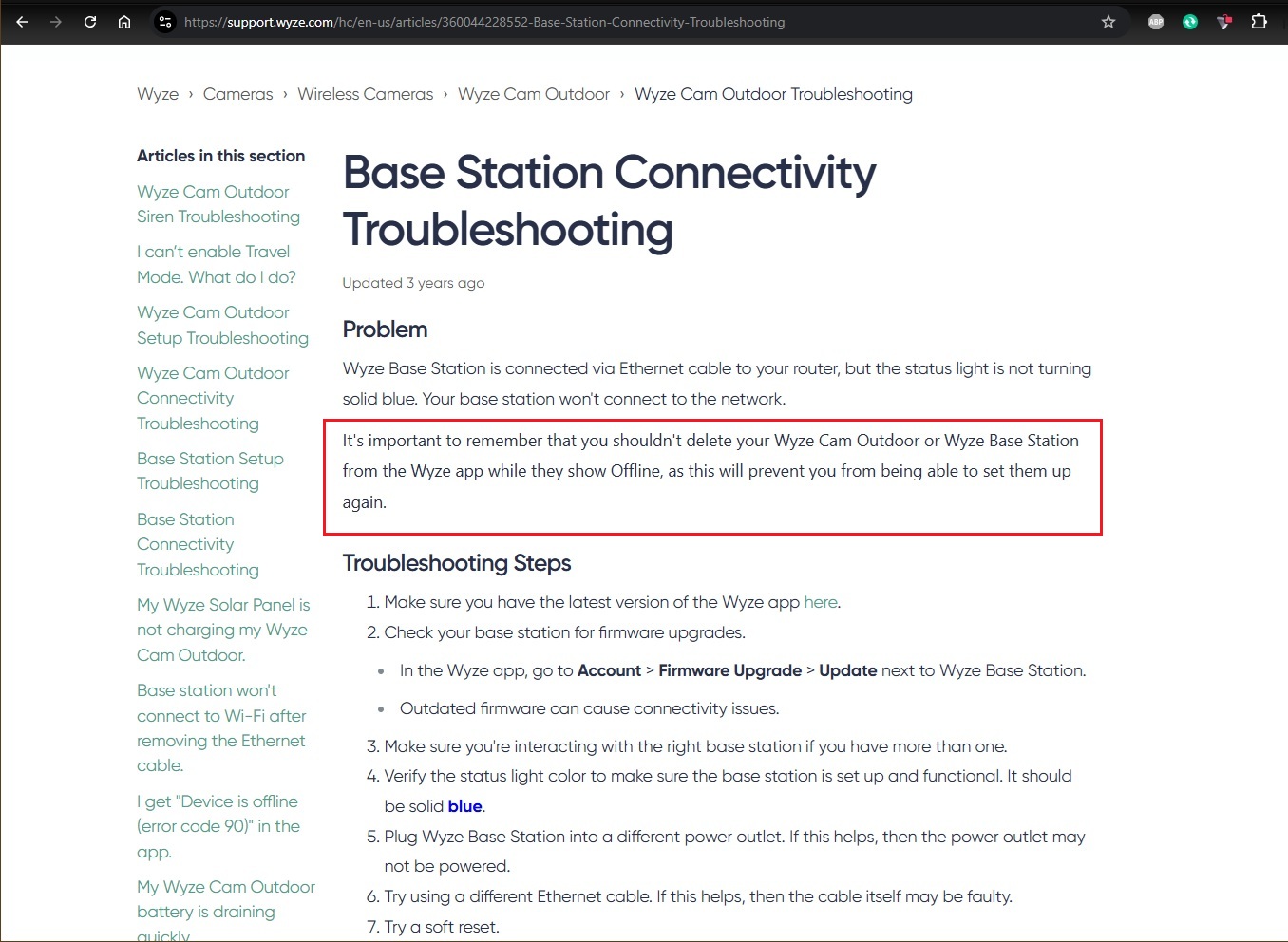The height and width of the screenshot is (942, 1288).
Task: Click the 'Firmware Upgrade' bold text
Action: click(x=729, y=670)
